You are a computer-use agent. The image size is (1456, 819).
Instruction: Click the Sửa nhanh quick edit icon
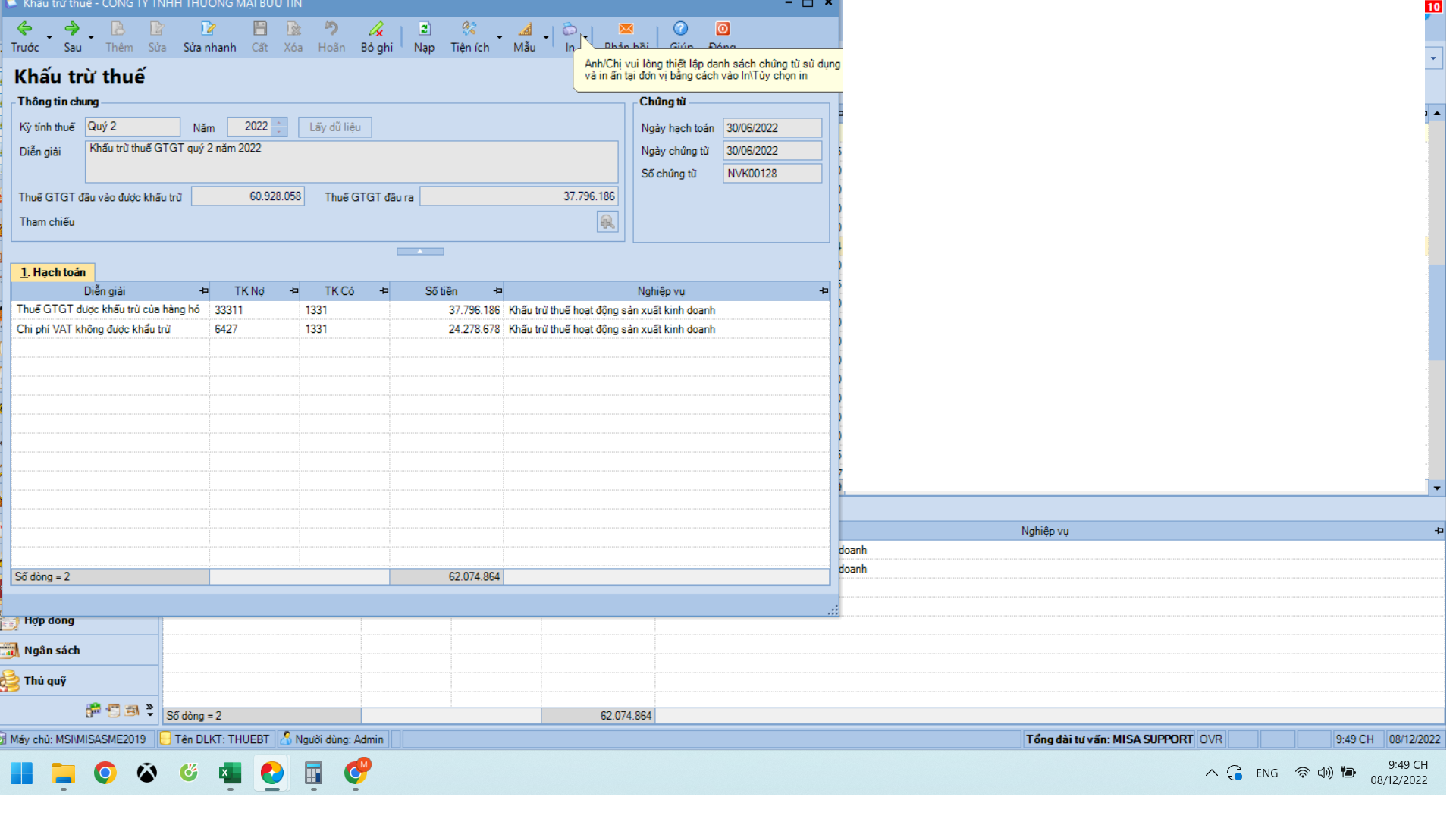(209, 29)
